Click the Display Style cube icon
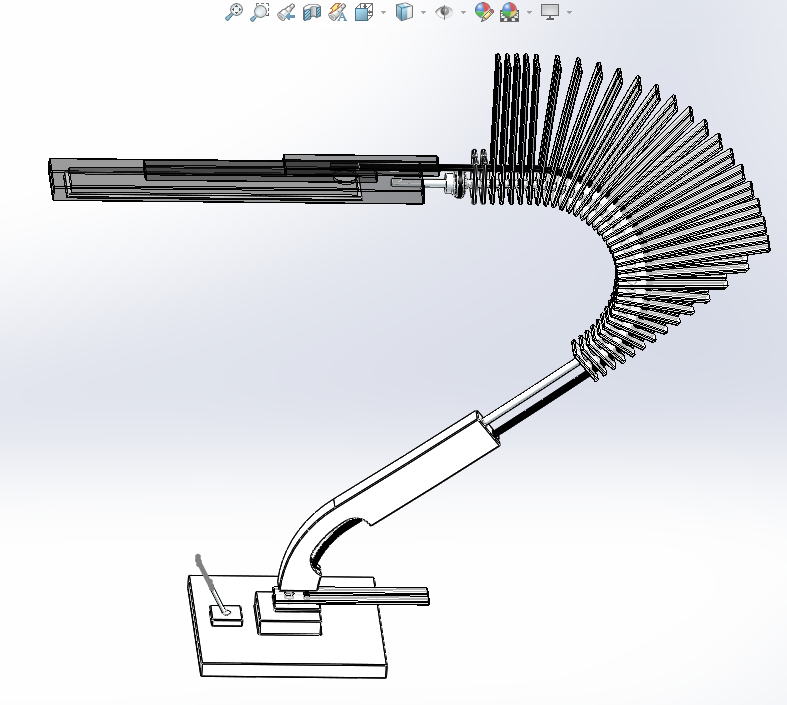The height and width of the screenshot is (705, 787). coord(404,12)
